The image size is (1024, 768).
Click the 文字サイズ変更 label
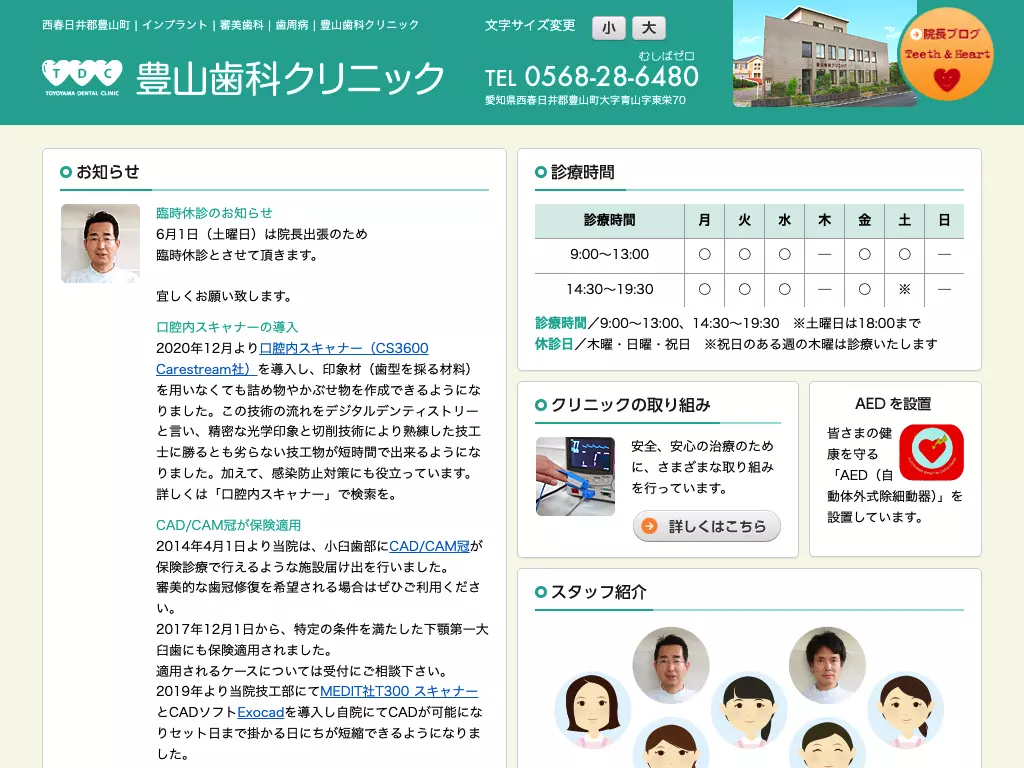point(530,25)
